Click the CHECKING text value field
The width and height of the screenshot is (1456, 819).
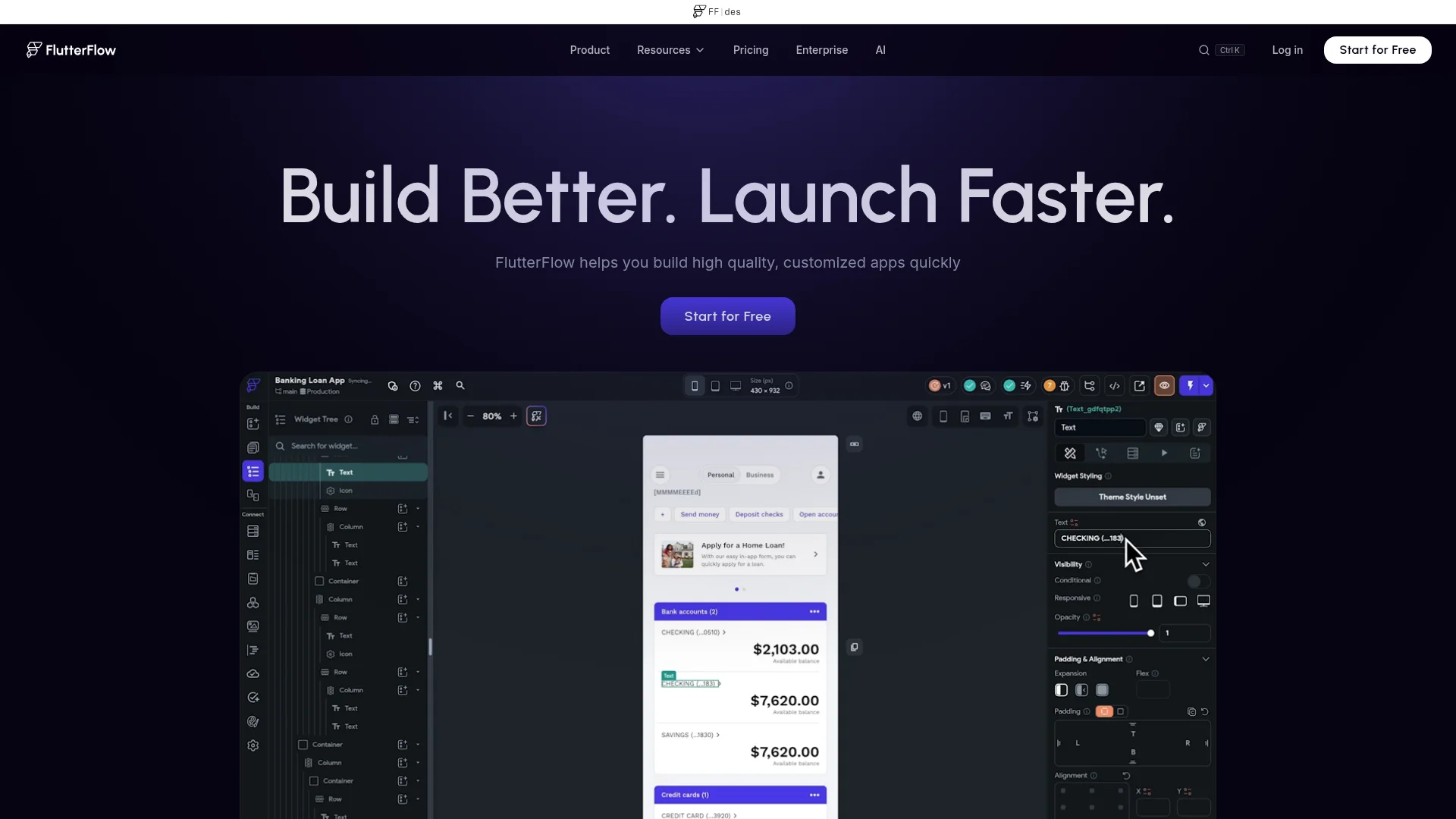coord(1132,538)
